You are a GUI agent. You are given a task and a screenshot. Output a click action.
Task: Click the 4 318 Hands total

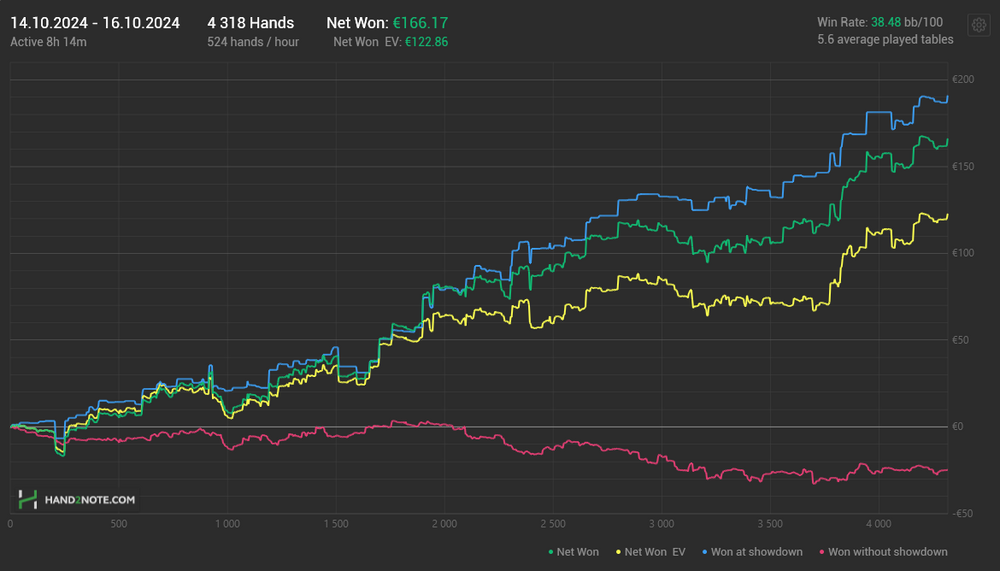click(251, 23)
